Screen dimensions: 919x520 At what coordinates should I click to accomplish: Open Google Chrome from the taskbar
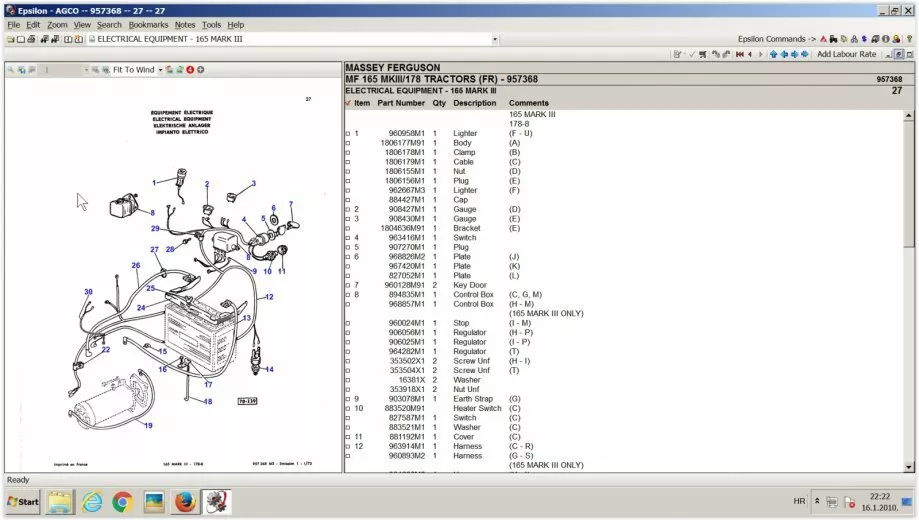(x=122, y=502)
